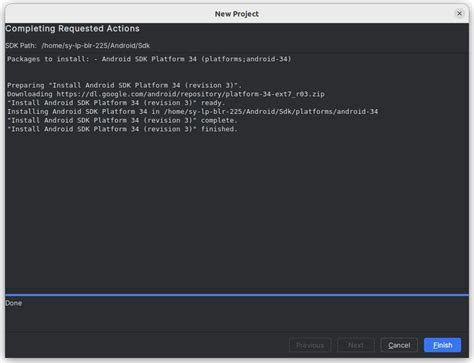Click the Preparing Install Android SDK log line
Image resolution: width=474 pixels, height=363 pixels.
click(x=124, y=85)
